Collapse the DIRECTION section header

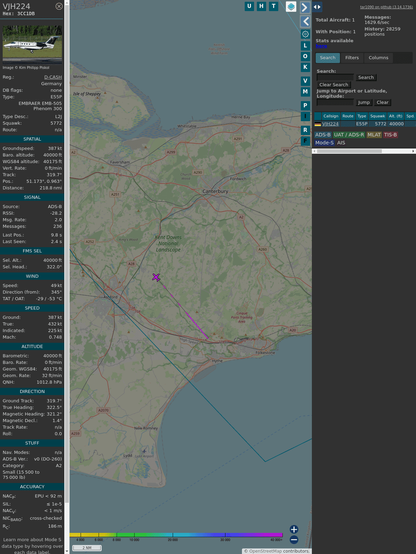[x=32, y=391]
